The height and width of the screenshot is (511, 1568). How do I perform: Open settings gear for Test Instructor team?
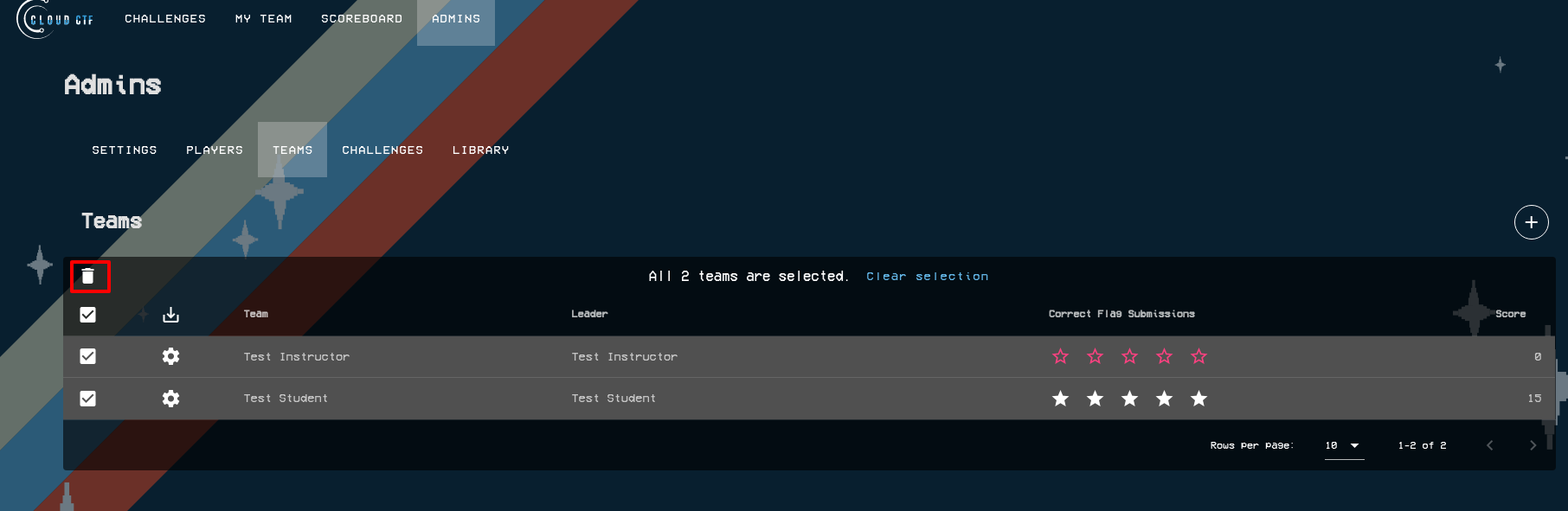pyautogui.click(x=170, y=356)
